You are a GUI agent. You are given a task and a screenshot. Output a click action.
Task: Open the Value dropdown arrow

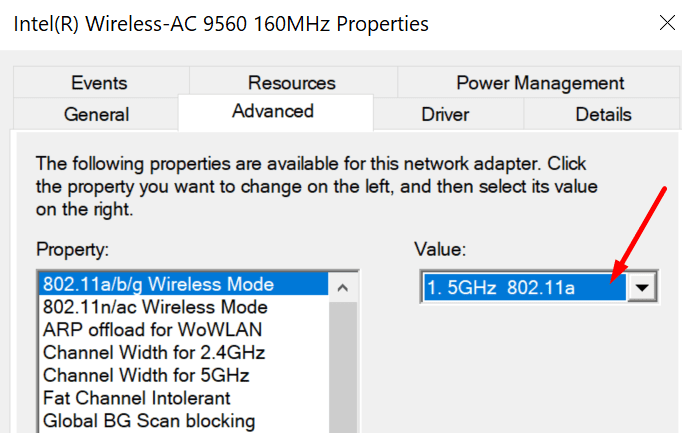pos(643,288)
